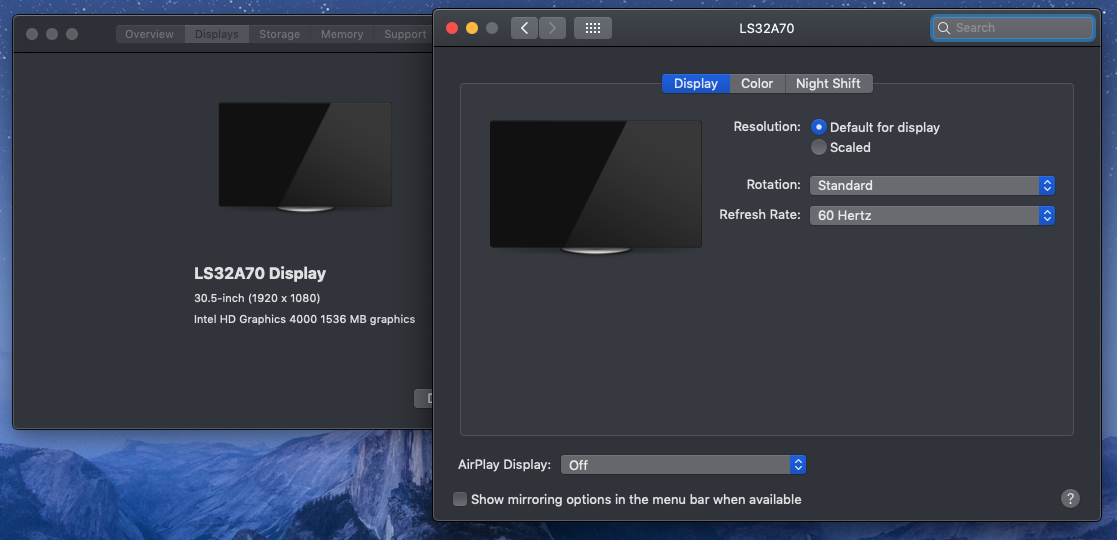Image resolution: width=1117 pixels, height=540 pixels.
Task: Select Default for display resolution
Action: click(x=819, y=128)
